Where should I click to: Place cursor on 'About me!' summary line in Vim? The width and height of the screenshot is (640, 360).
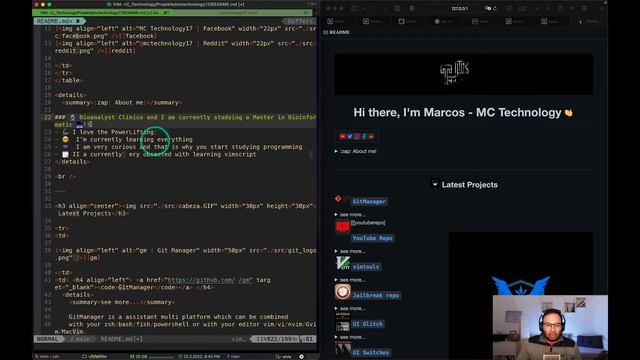click(x=122, y=102)
